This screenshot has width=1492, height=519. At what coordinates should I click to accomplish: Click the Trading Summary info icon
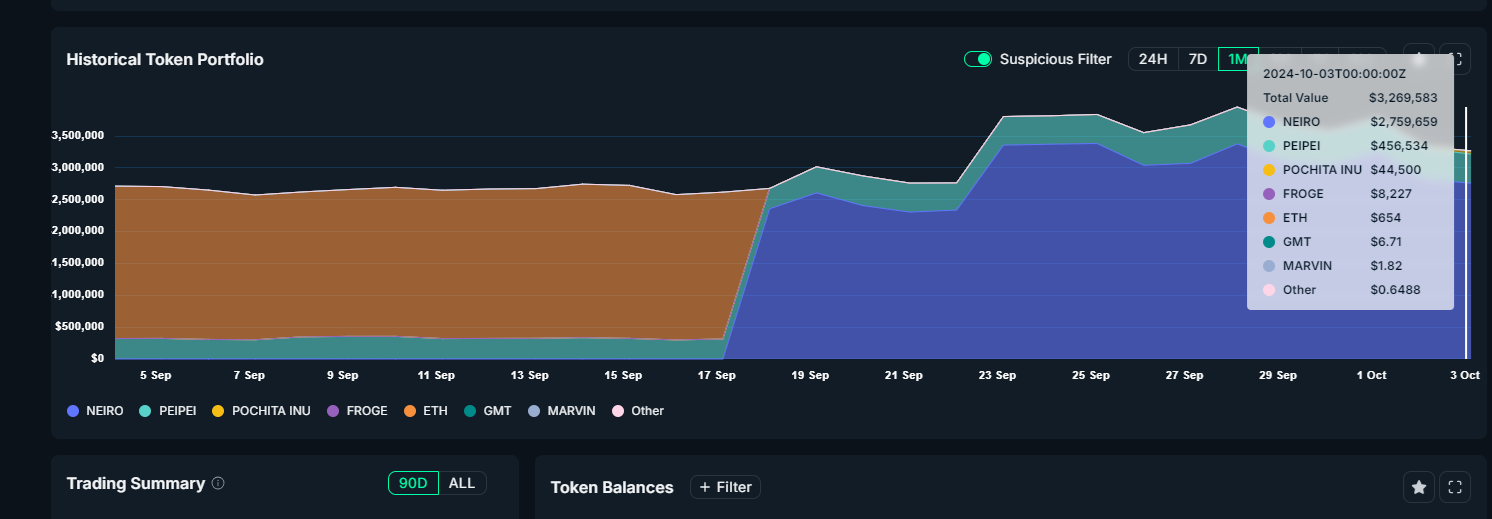[x=218, y=483]
